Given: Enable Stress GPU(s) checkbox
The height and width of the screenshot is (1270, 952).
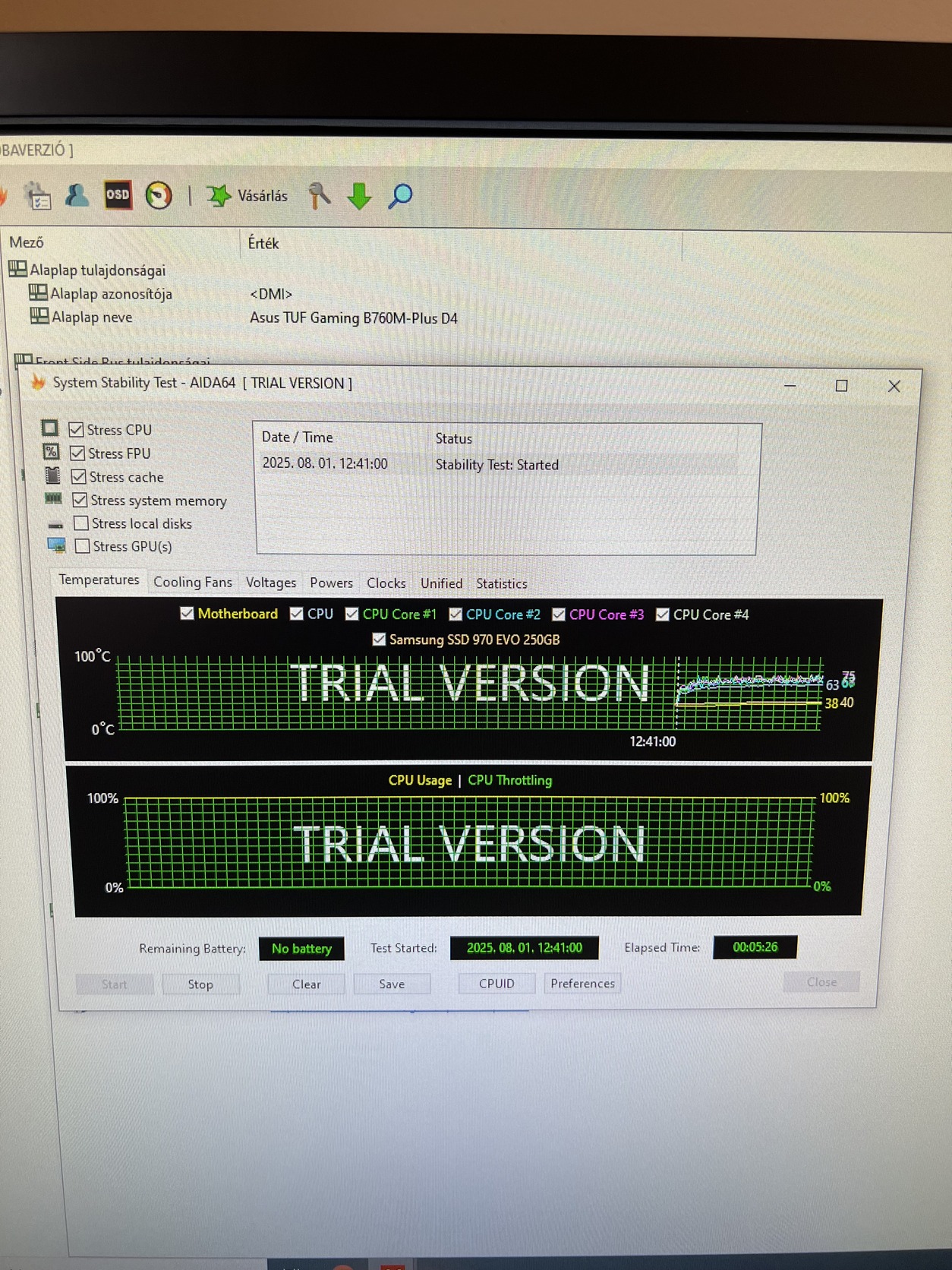Looking at the screenshot, I should click(83, 545).
